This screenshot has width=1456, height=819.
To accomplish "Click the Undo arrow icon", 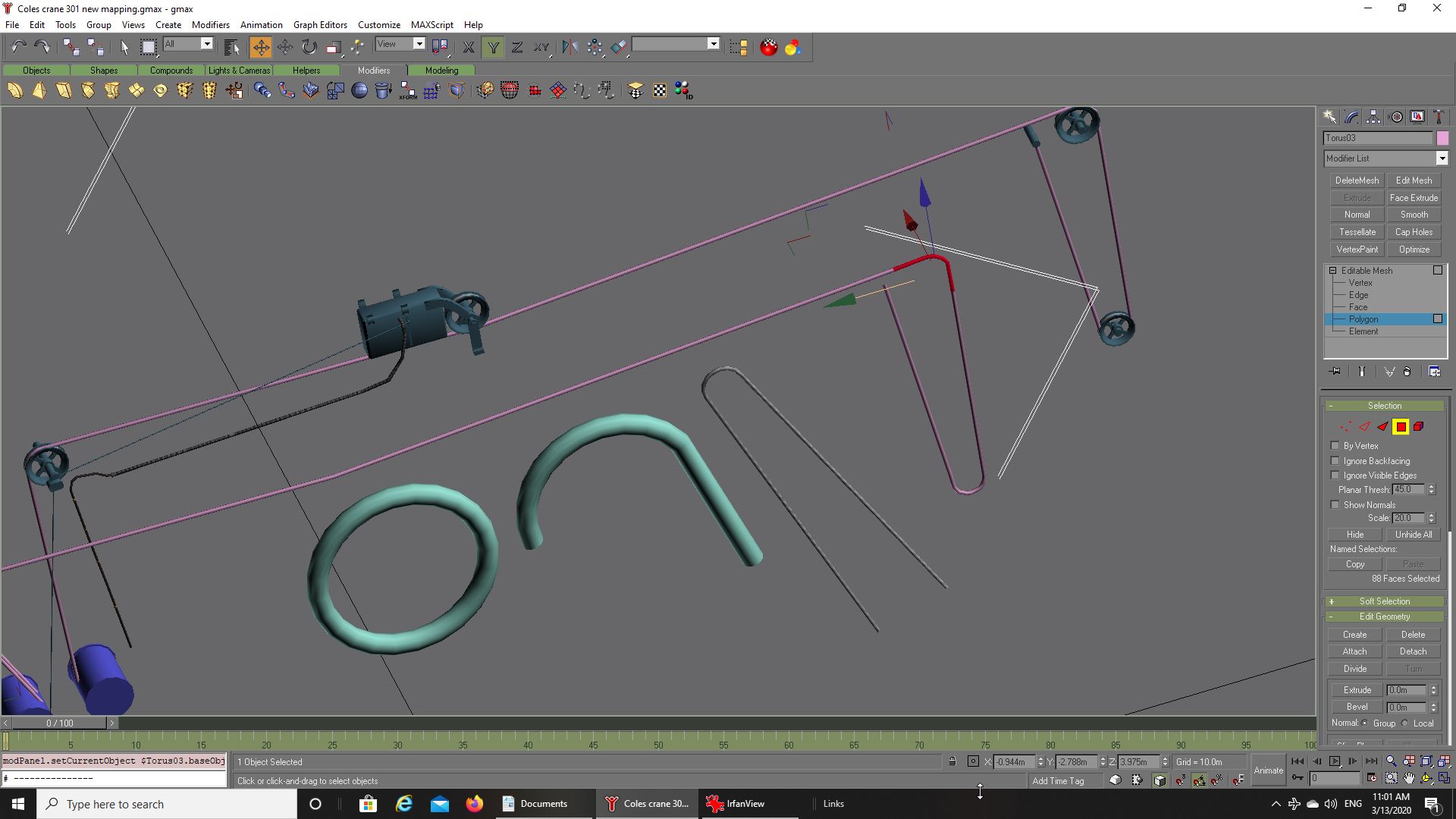I will 18,47.
